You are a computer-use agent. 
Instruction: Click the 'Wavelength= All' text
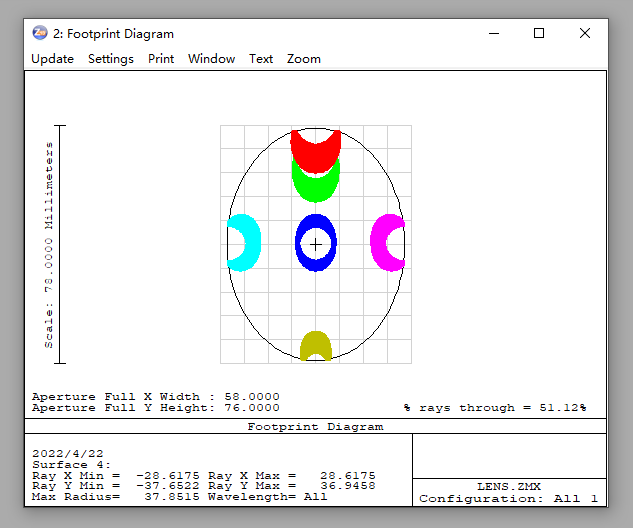tap(268, 497)
